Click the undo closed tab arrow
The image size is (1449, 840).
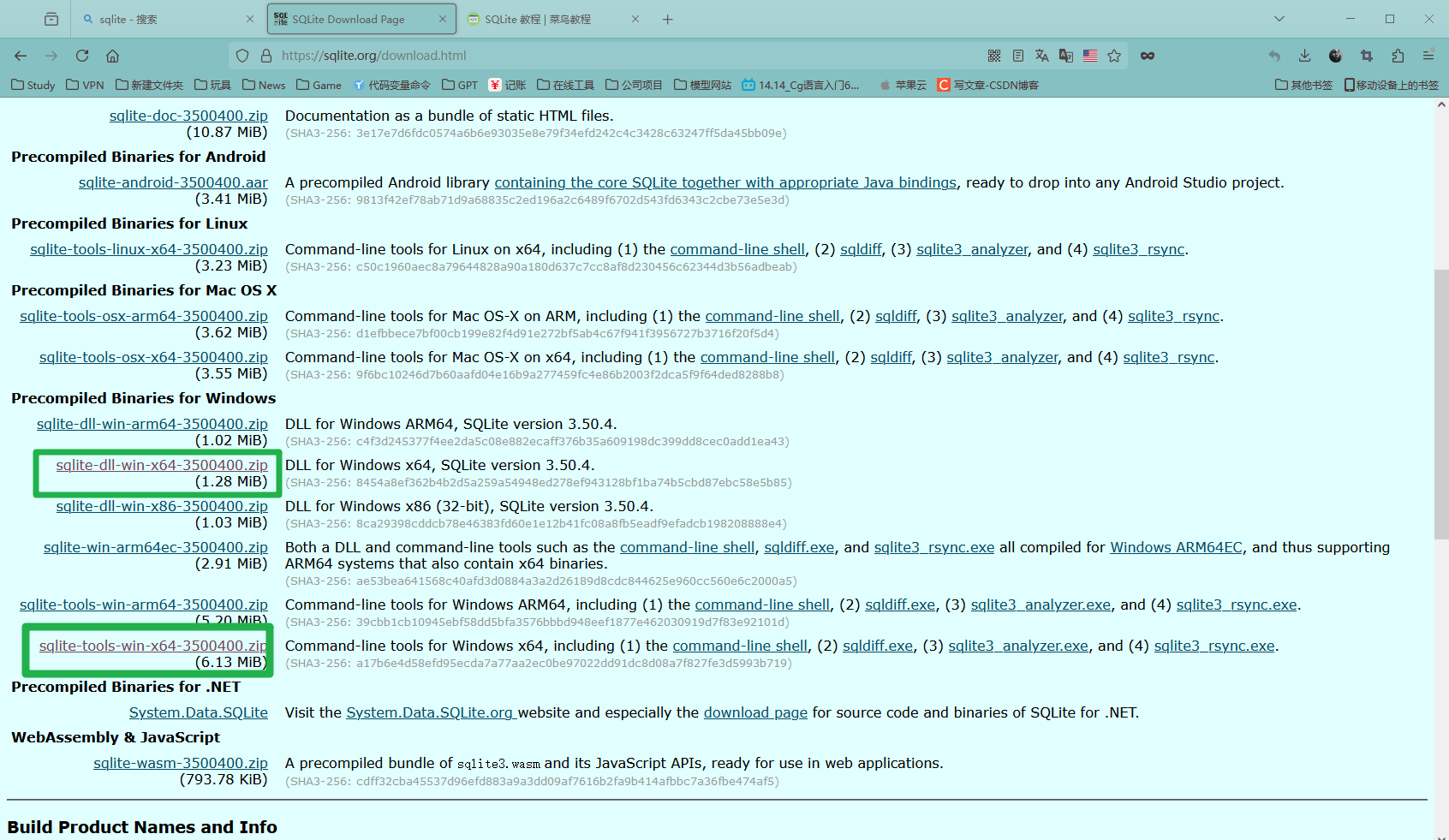coord(1274,56)
